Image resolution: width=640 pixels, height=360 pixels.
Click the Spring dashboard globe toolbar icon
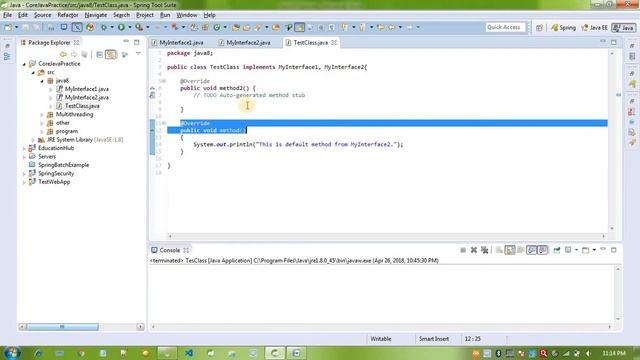90,27
